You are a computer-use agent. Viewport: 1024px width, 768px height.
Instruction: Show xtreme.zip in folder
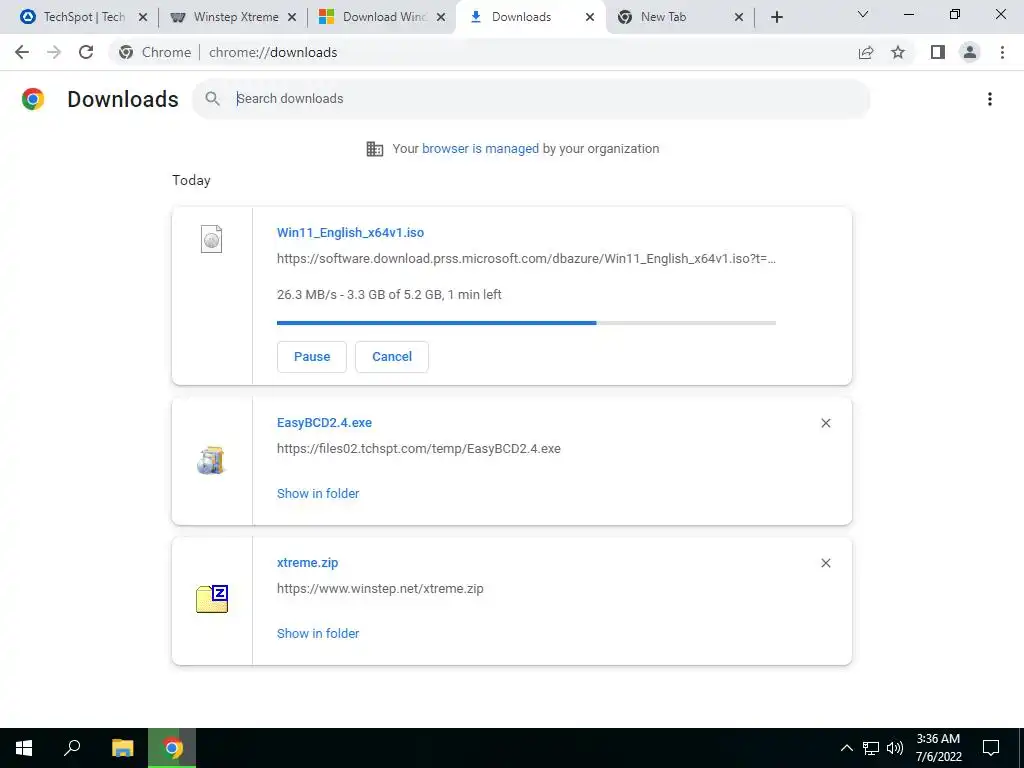318,633
